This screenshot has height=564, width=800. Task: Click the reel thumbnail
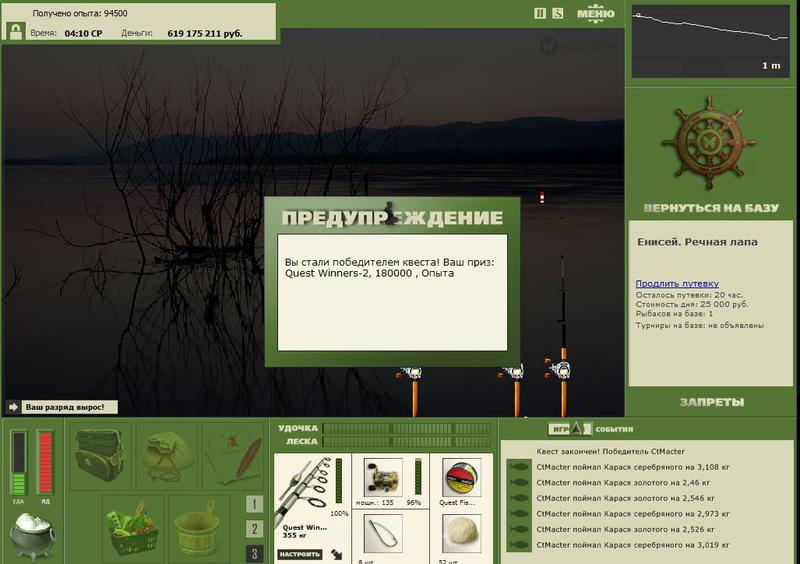[383, 477]
